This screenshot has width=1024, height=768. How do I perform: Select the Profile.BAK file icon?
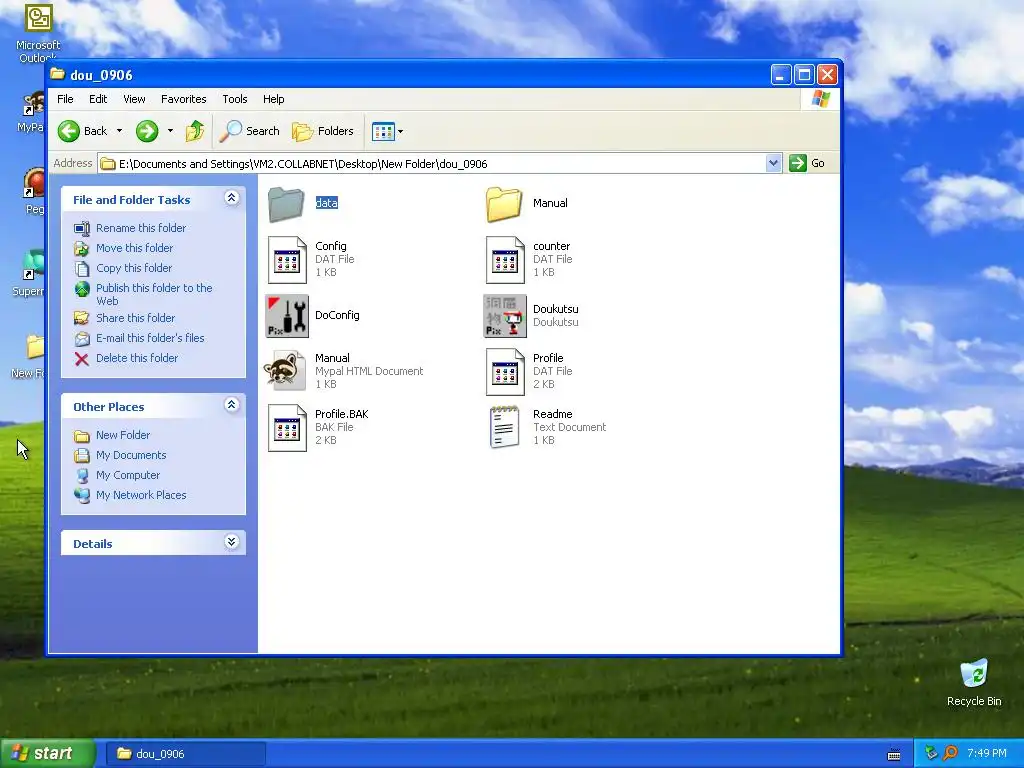(287, 428)
